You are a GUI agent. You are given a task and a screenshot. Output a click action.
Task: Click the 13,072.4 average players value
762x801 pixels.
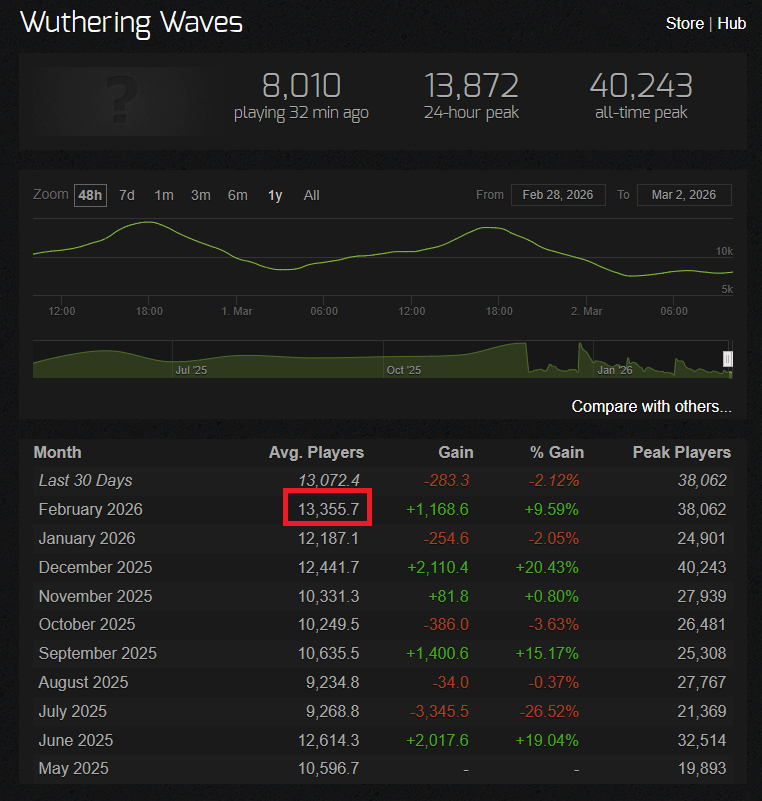[328, 481]
